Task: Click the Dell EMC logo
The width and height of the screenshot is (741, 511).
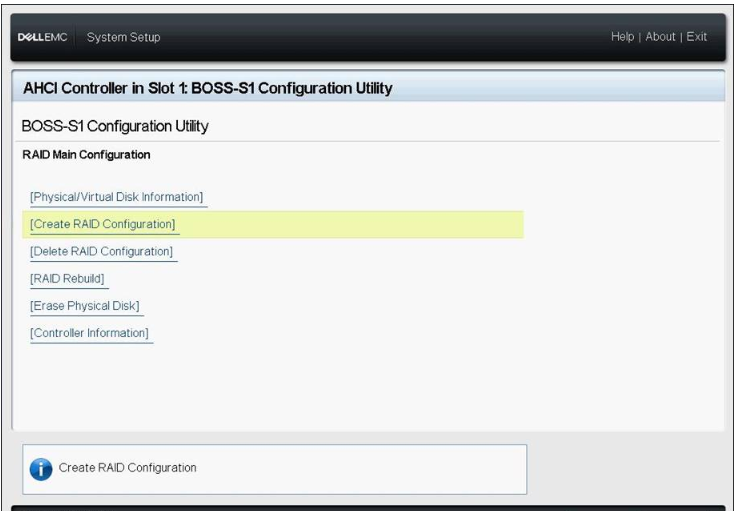Action: pyautogui.click(x=42, y=37)
